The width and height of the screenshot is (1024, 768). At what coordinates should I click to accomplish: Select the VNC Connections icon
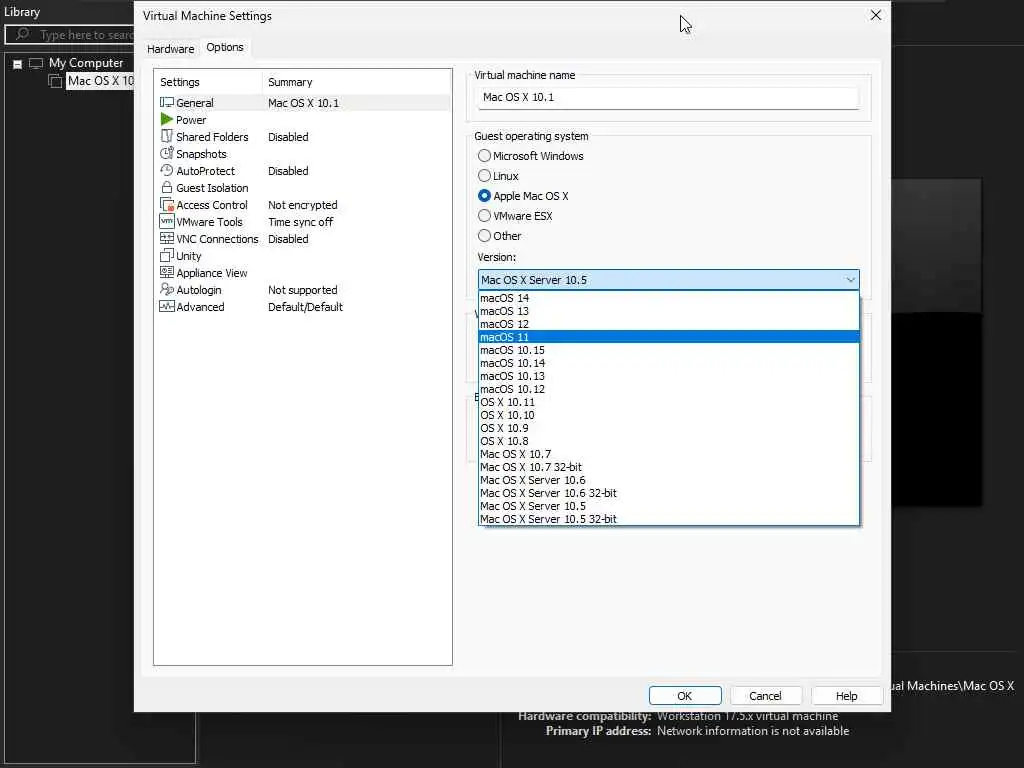click(167, 238)
